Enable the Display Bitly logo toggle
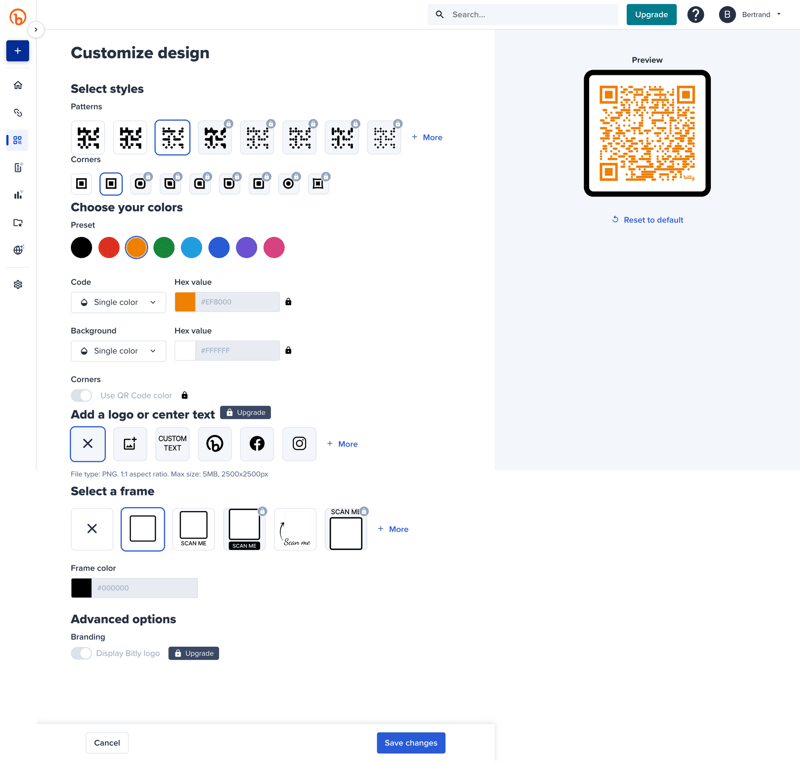 pos(80,653)
